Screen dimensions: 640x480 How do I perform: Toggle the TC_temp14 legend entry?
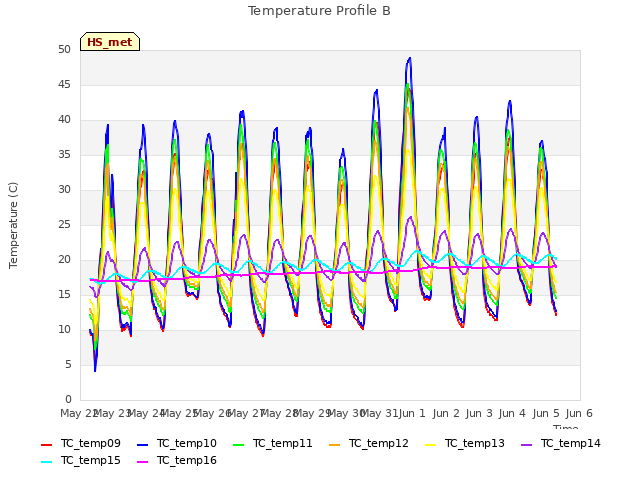561,444
